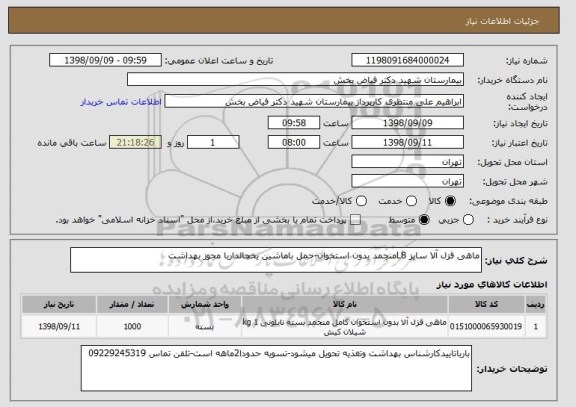Click the unit cell بسته

[205, 327]
